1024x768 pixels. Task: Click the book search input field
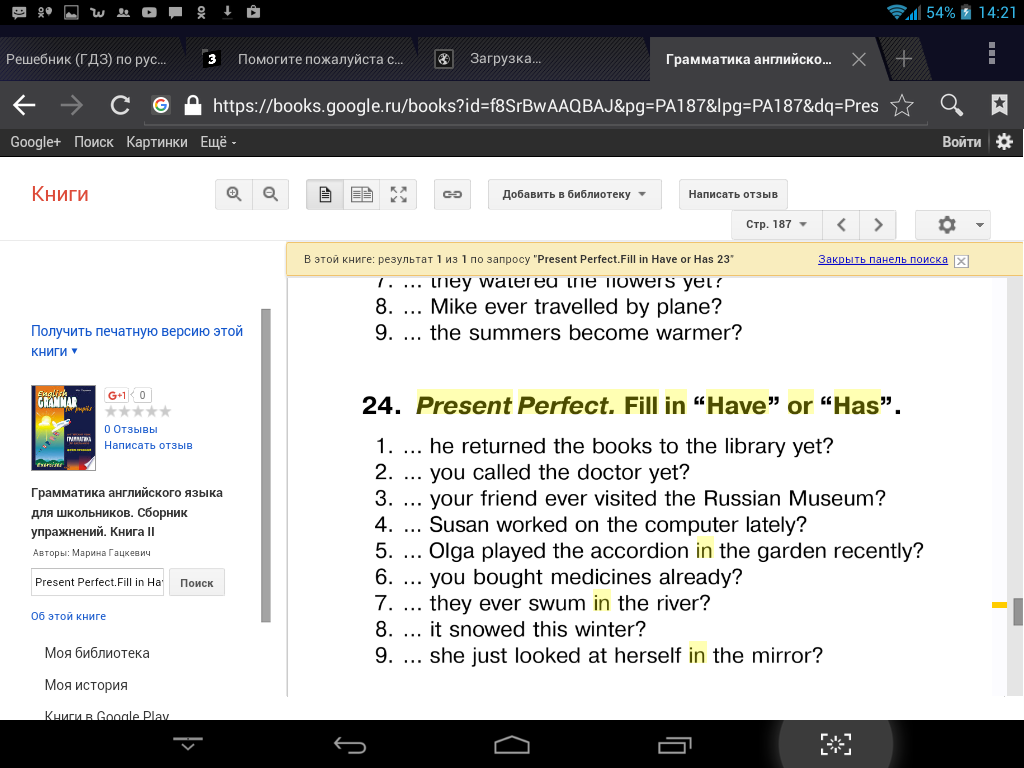point(98,582)
